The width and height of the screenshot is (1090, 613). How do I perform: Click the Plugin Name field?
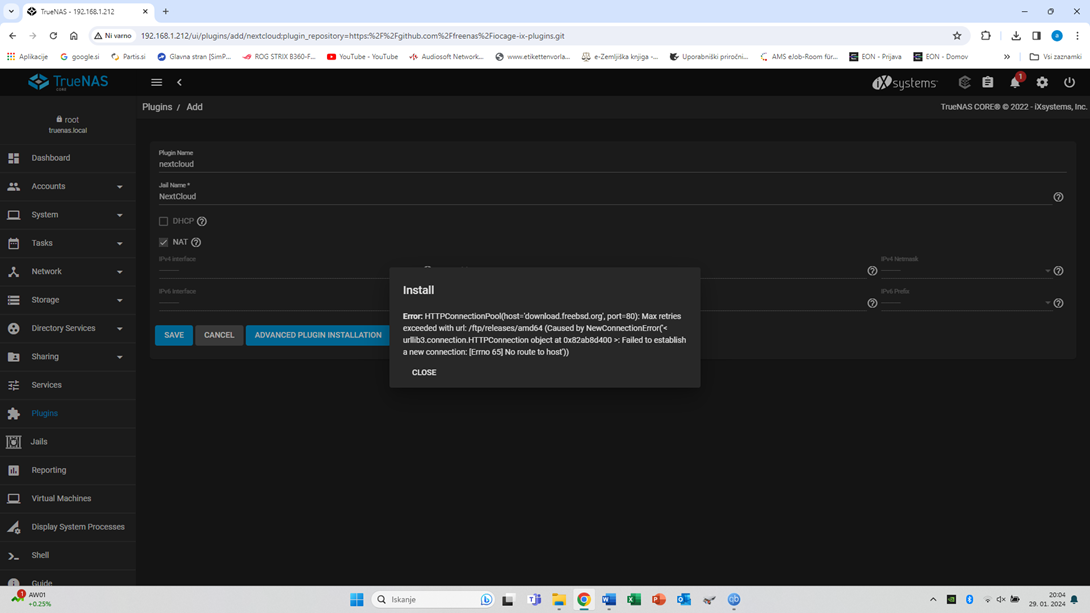click(612, 164)
